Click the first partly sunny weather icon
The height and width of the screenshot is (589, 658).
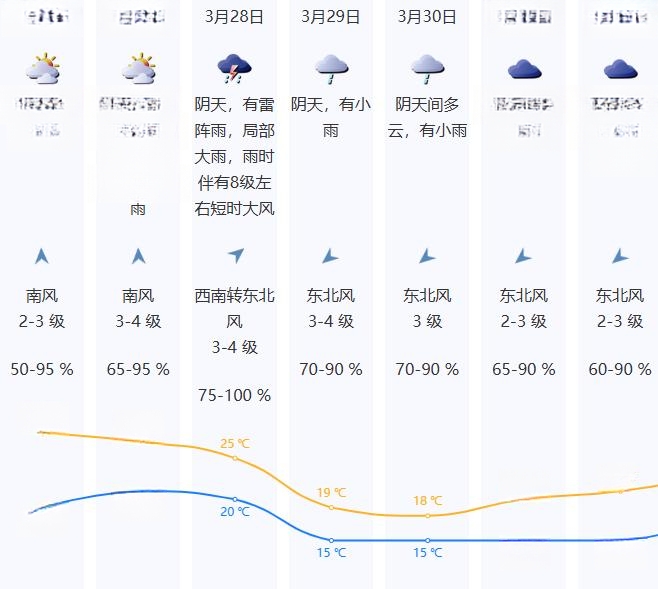42,68
